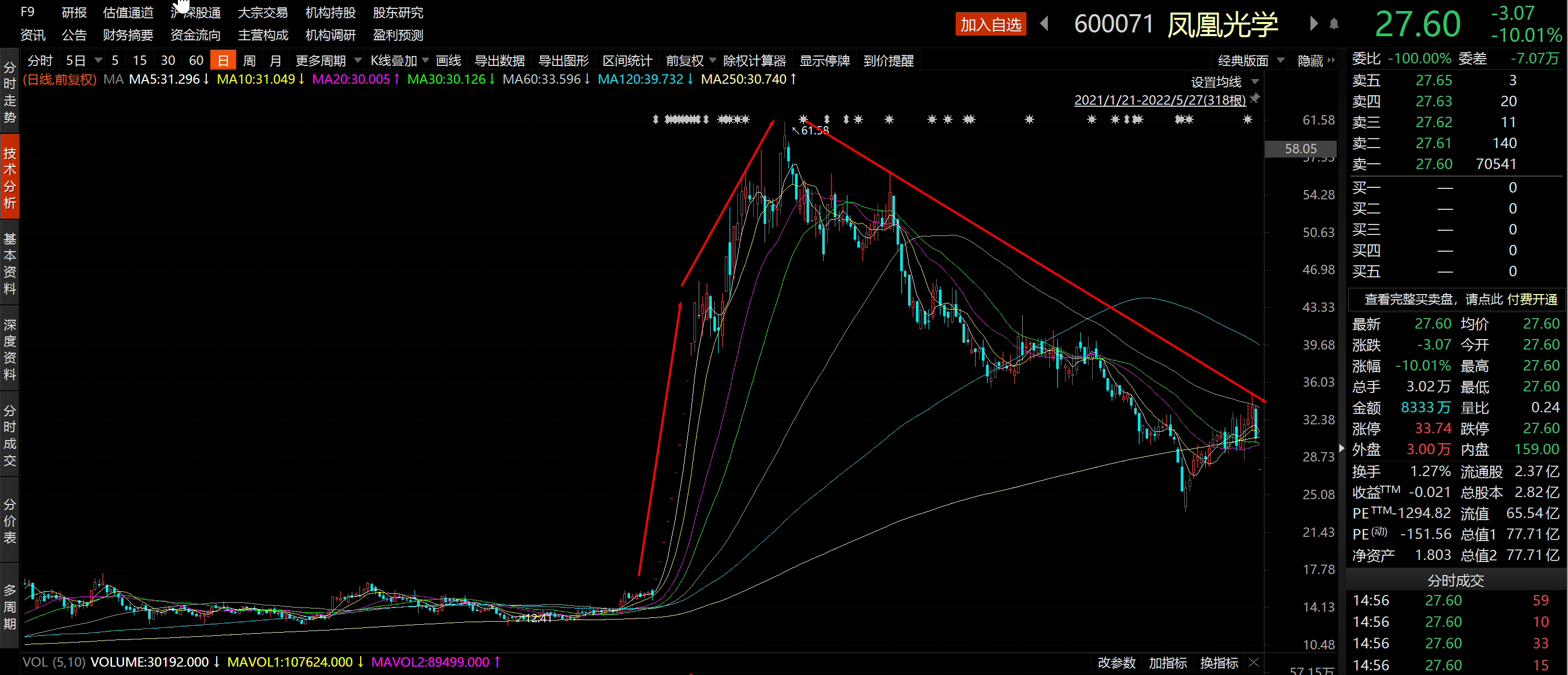
Task: Click the date range 2021/1/21-2022/5/27 text
Action: [x=1160, y=100]
